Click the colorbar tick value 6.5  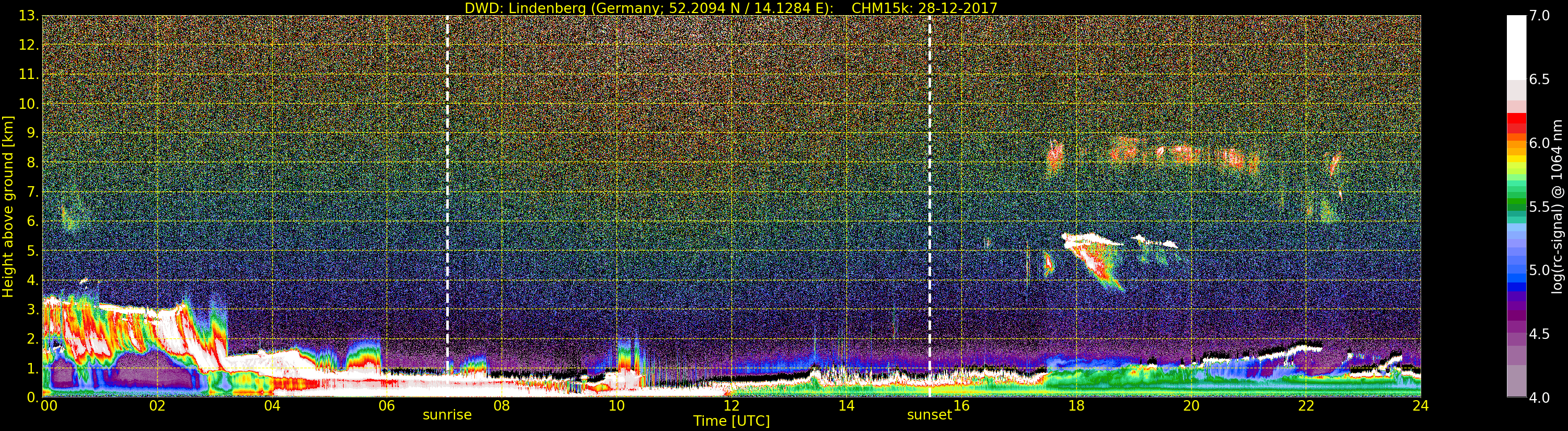pyautogui.click(x=1539, y=80)
